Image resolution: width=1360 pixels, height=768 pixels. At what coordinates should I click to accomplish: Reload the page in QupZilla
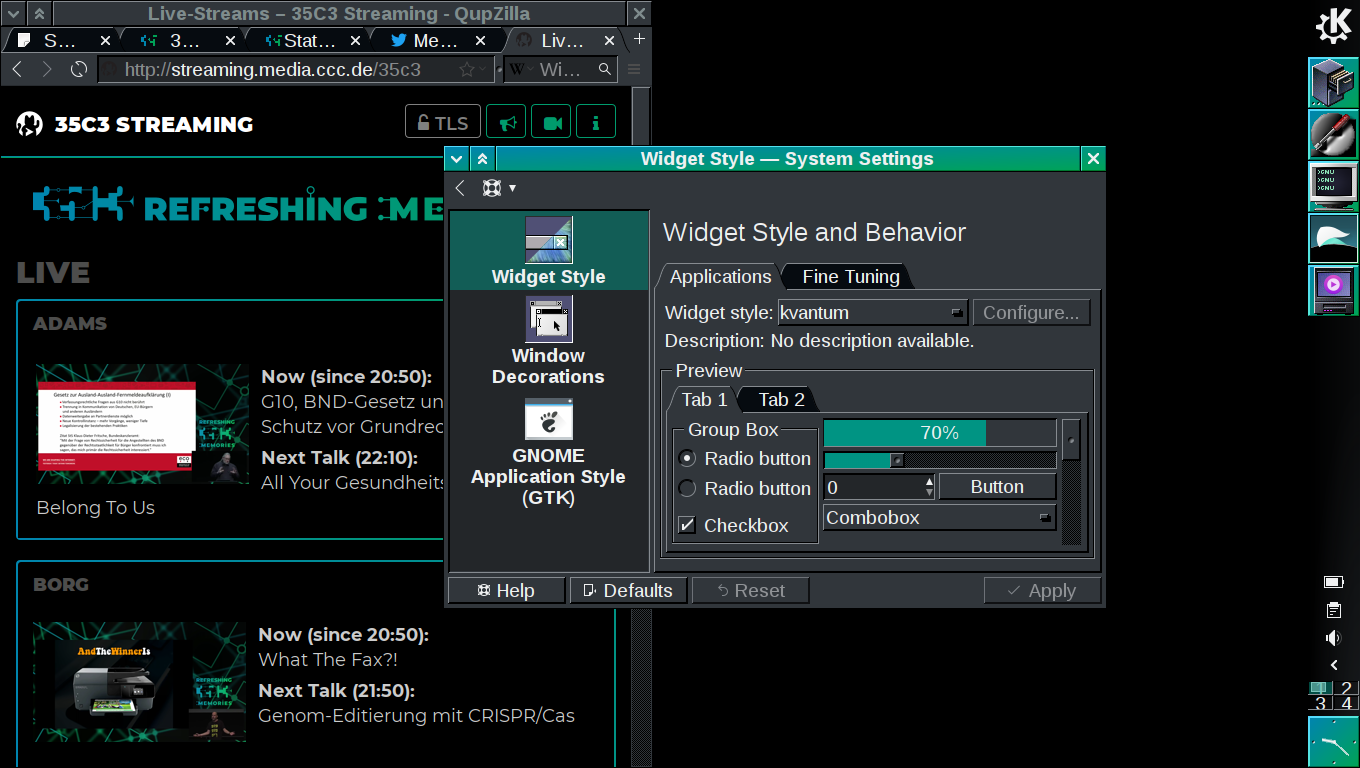point(78,70)
